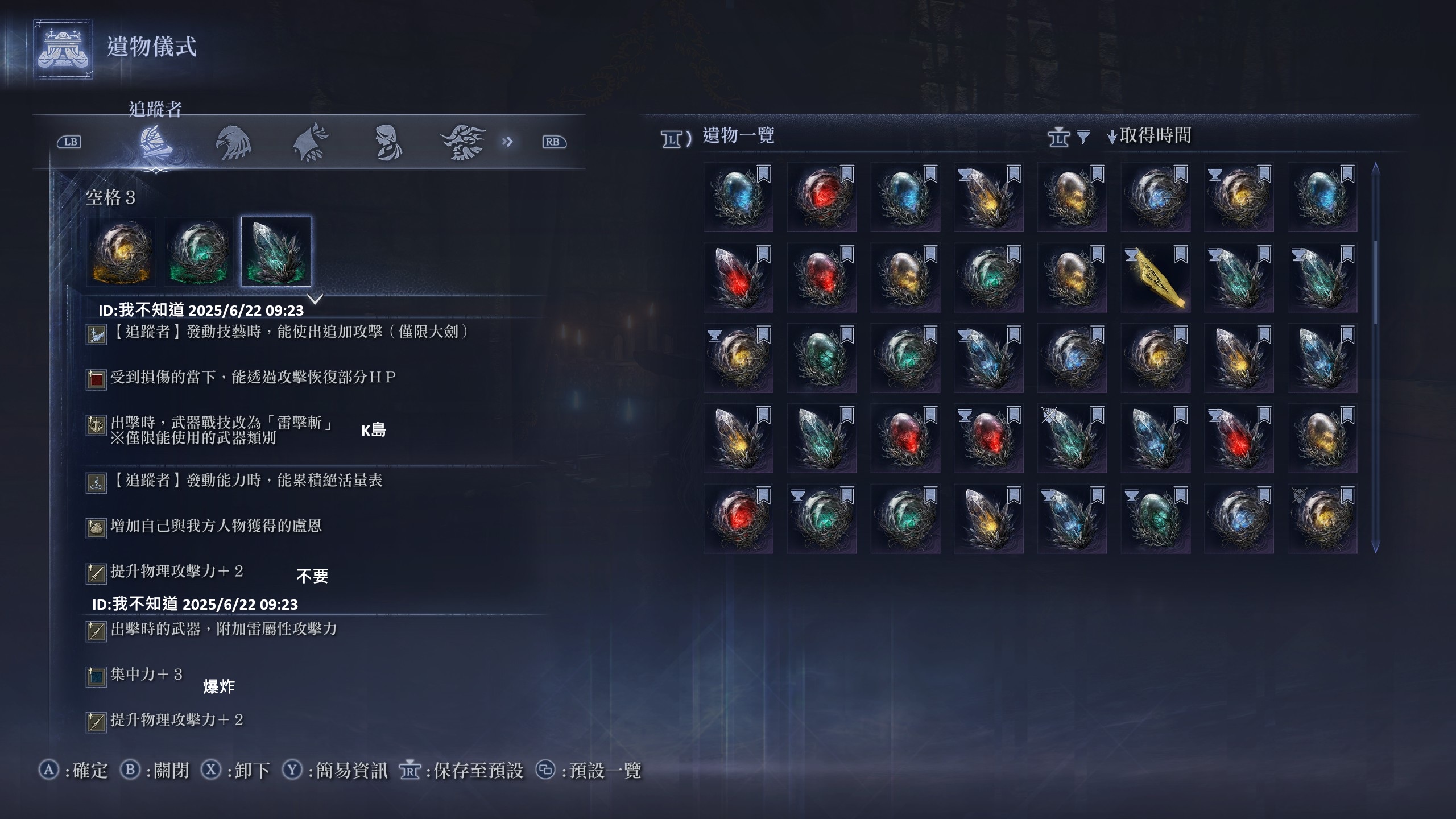Select the dragon-shaped character icon
Viewport: 1456px width, 819px height.
click(x=464, y=143)
